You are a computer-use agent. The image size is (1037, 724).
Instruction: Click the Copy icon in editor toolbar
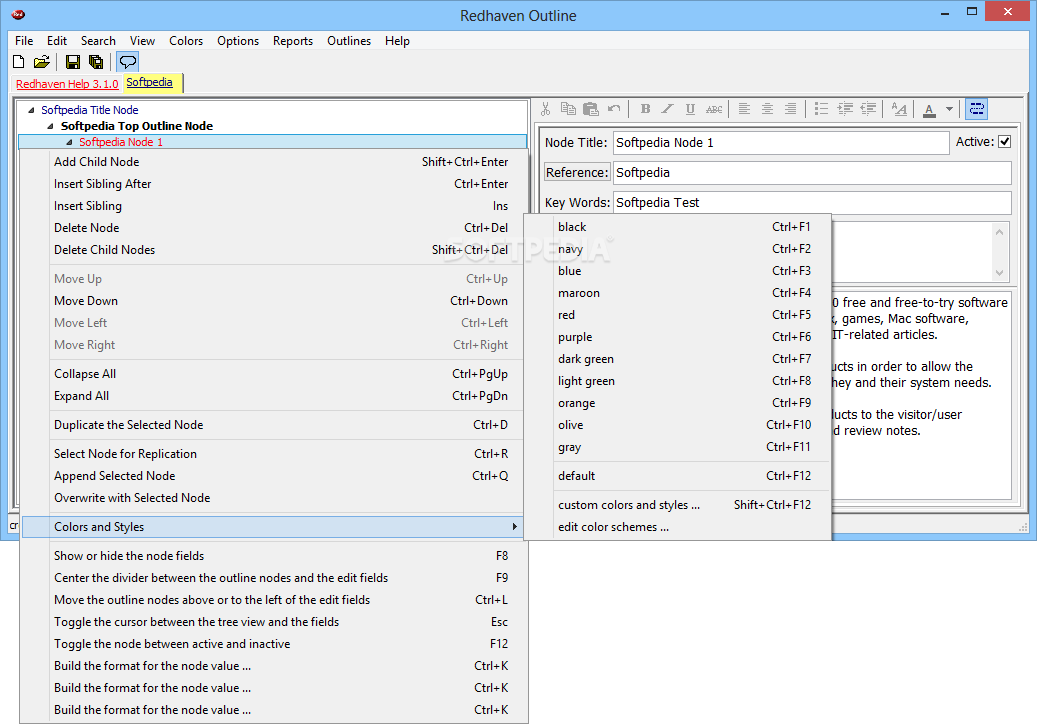[568, 109]
